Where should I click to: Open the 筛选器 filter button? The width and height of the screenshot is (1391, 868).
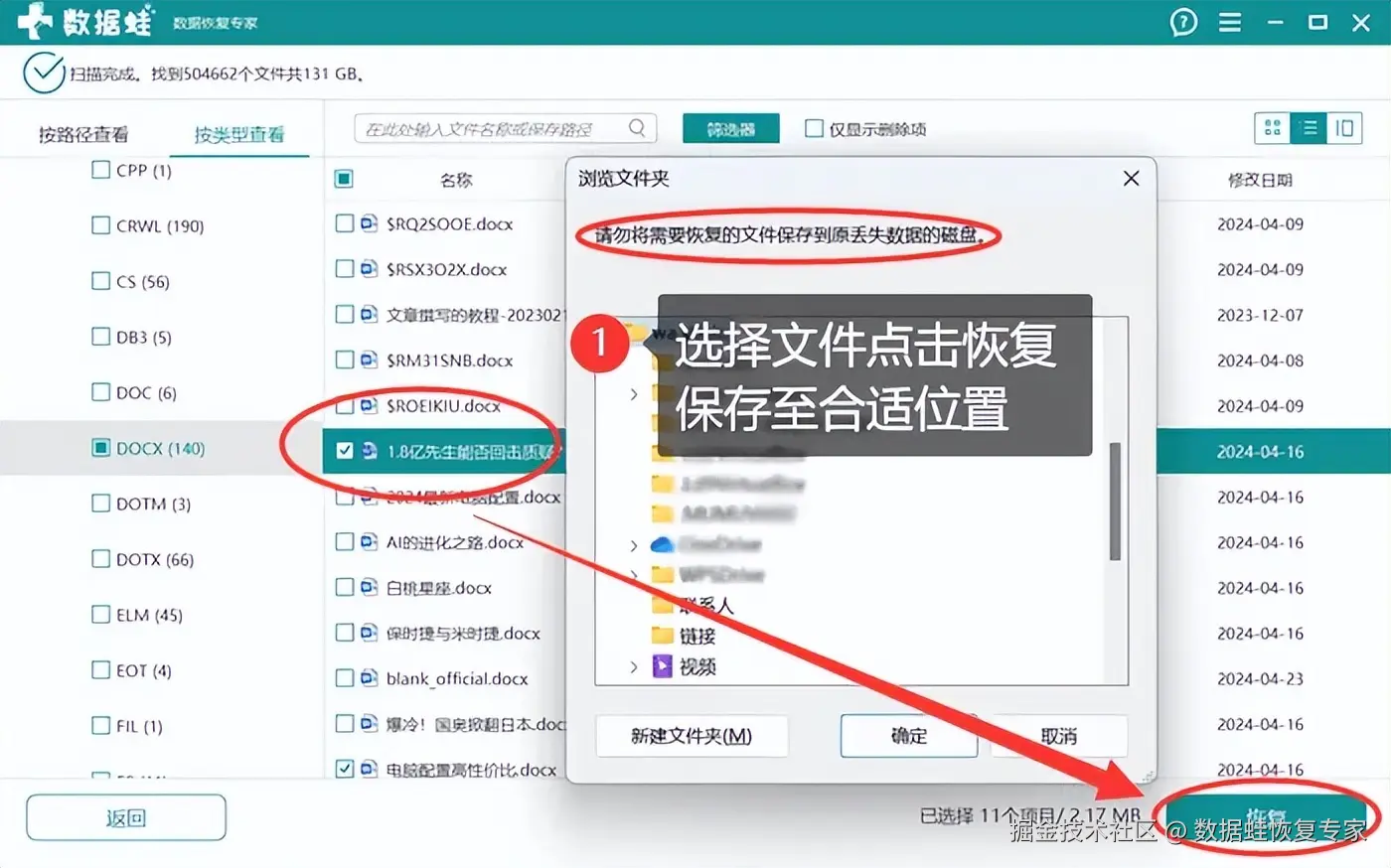(x=731, y=129)
